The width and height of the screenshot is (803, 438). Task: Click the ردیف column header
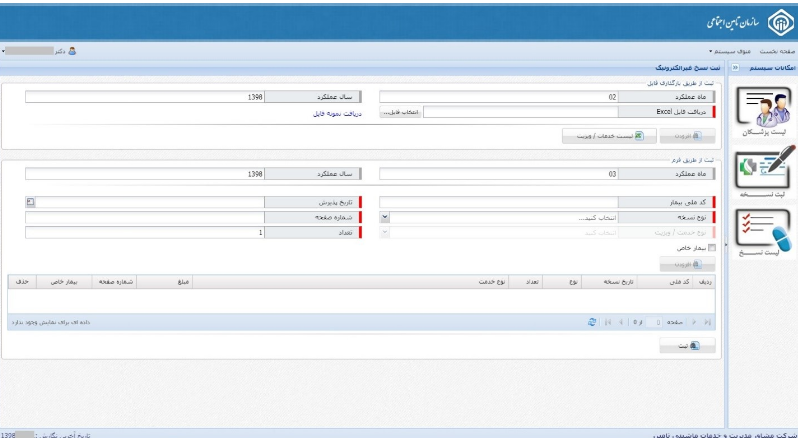(x=704, y=282)
